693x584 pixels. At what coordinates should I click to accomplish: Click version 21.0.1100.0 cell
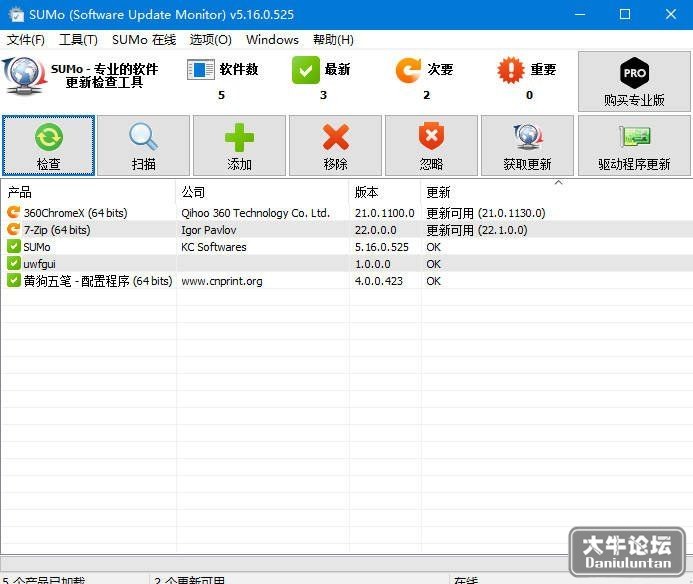point(385,213)
